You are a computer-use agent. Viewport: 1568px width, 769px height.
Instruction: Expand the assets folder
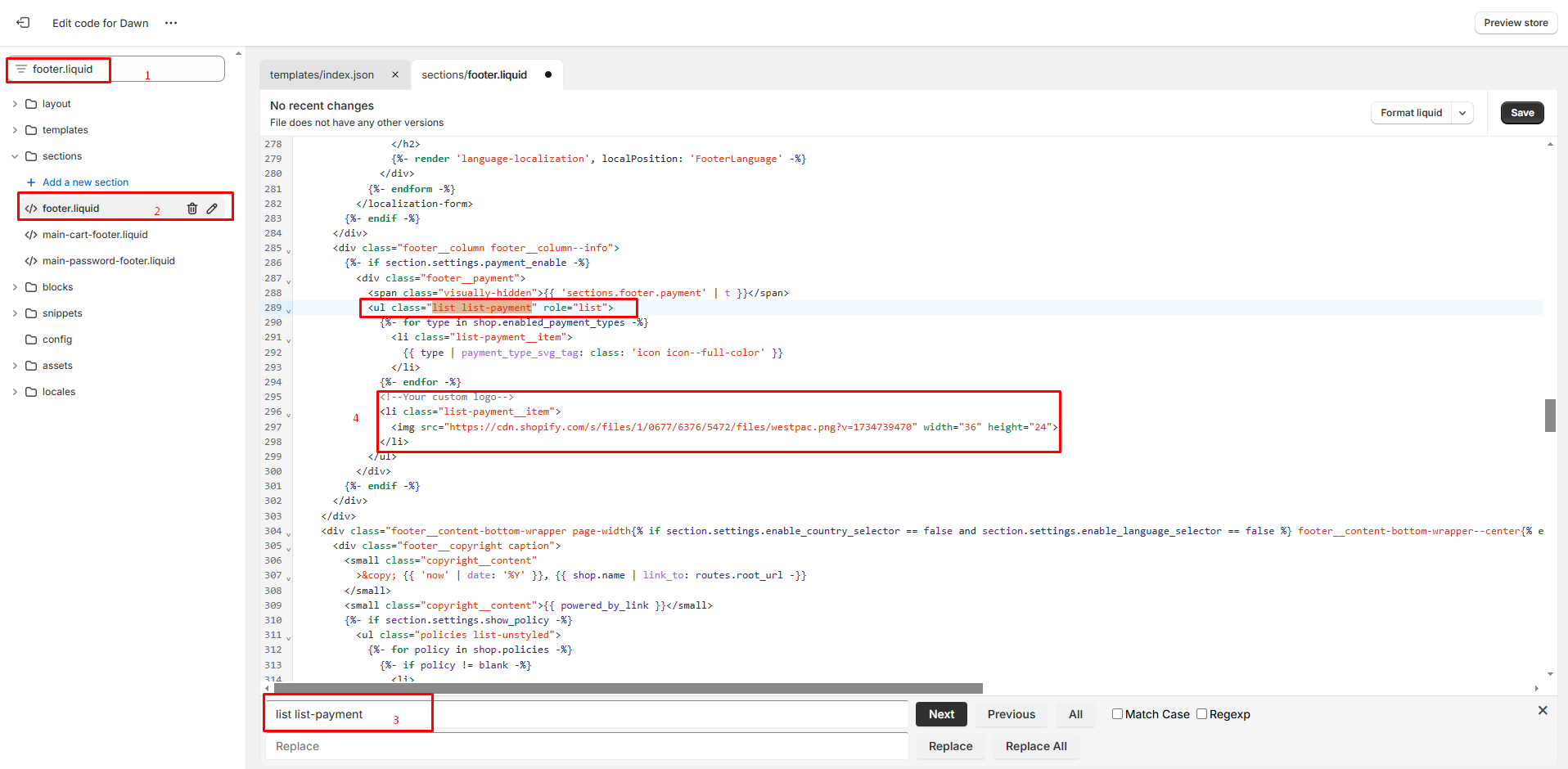(15, 366)
